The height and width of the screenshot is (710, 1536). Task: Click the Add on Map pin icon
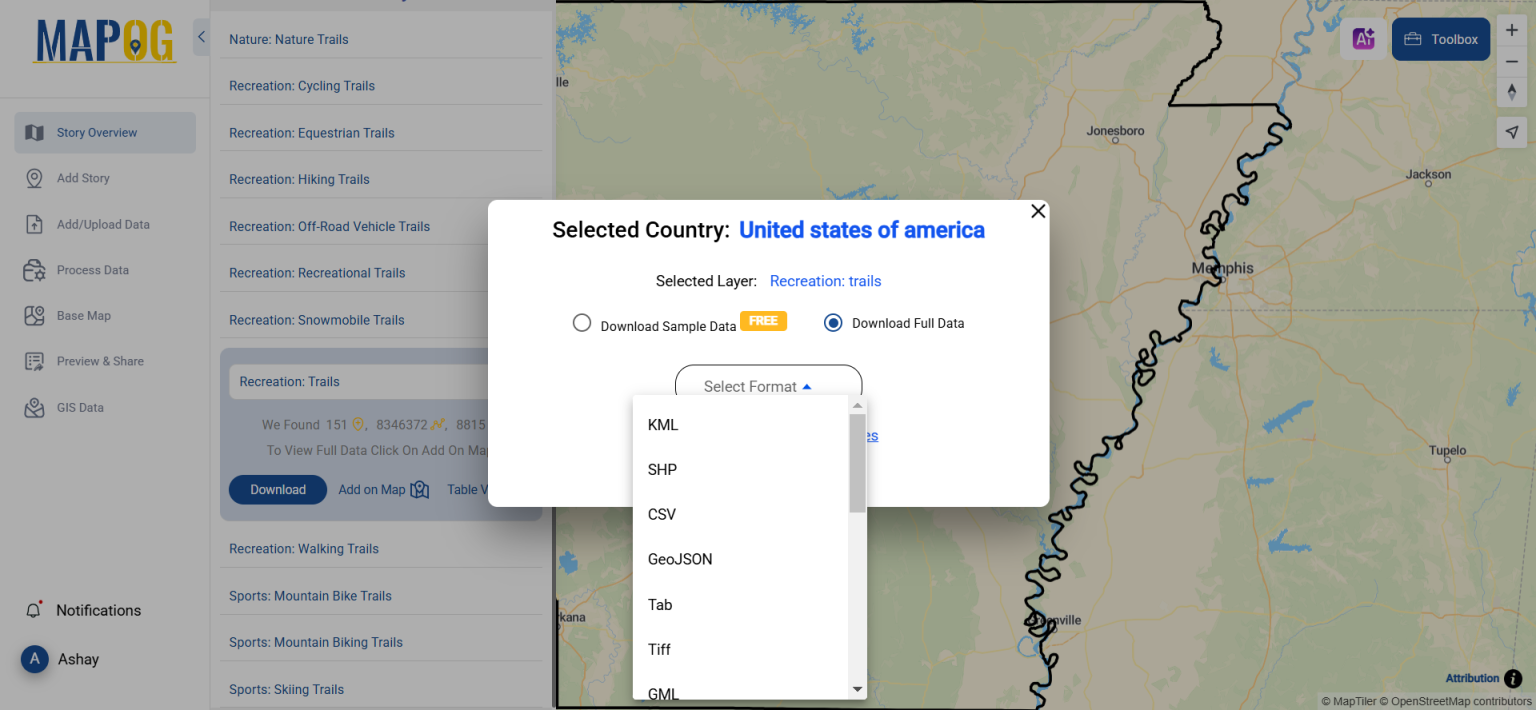pyautogui.click(x=419, y=489)
